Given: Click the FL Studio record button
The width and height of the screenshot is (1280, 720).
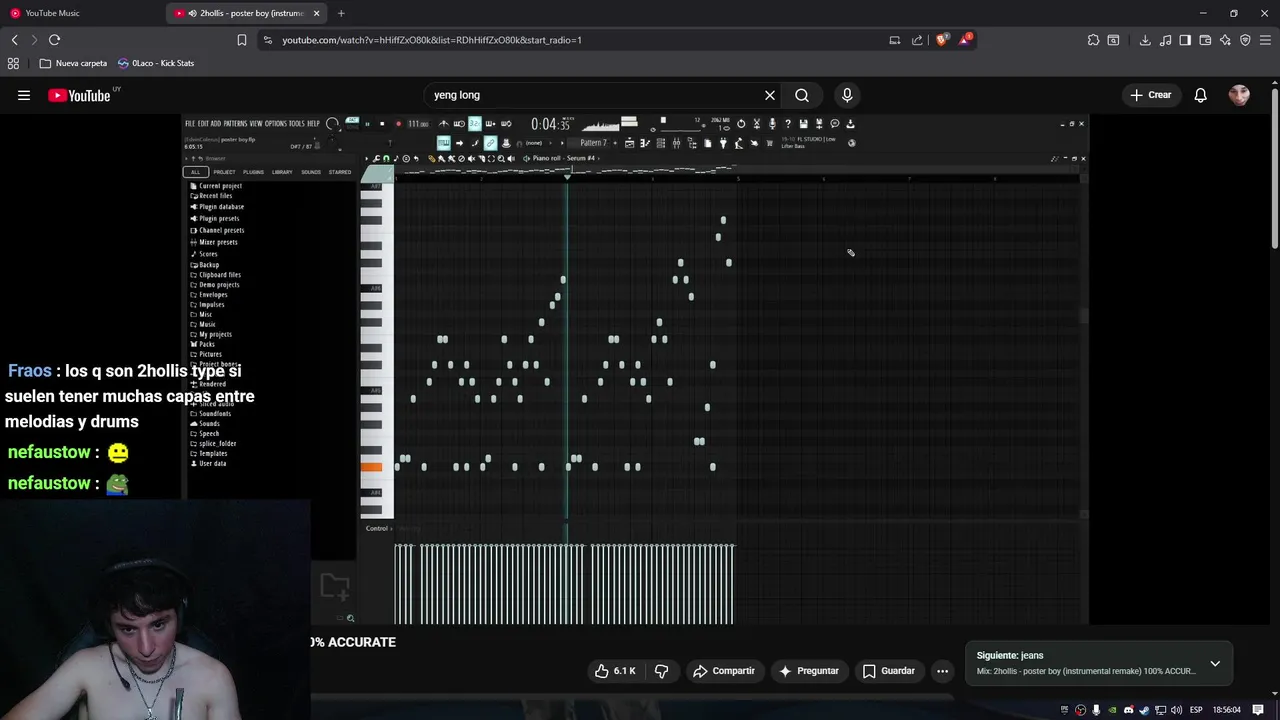Looking at the screenshot, I should [398, 124].
